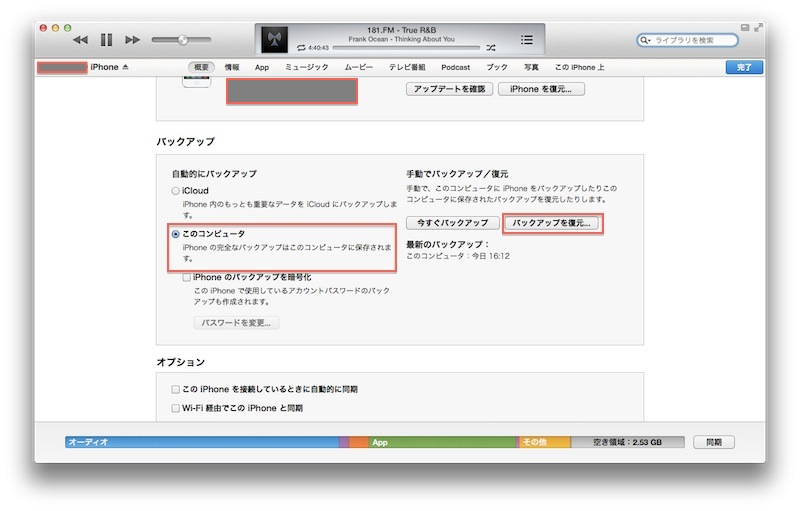The width and height of the screenshot is (800, 511).
Task: Open the Podcast tab
Action: click(x=456, y=67)
